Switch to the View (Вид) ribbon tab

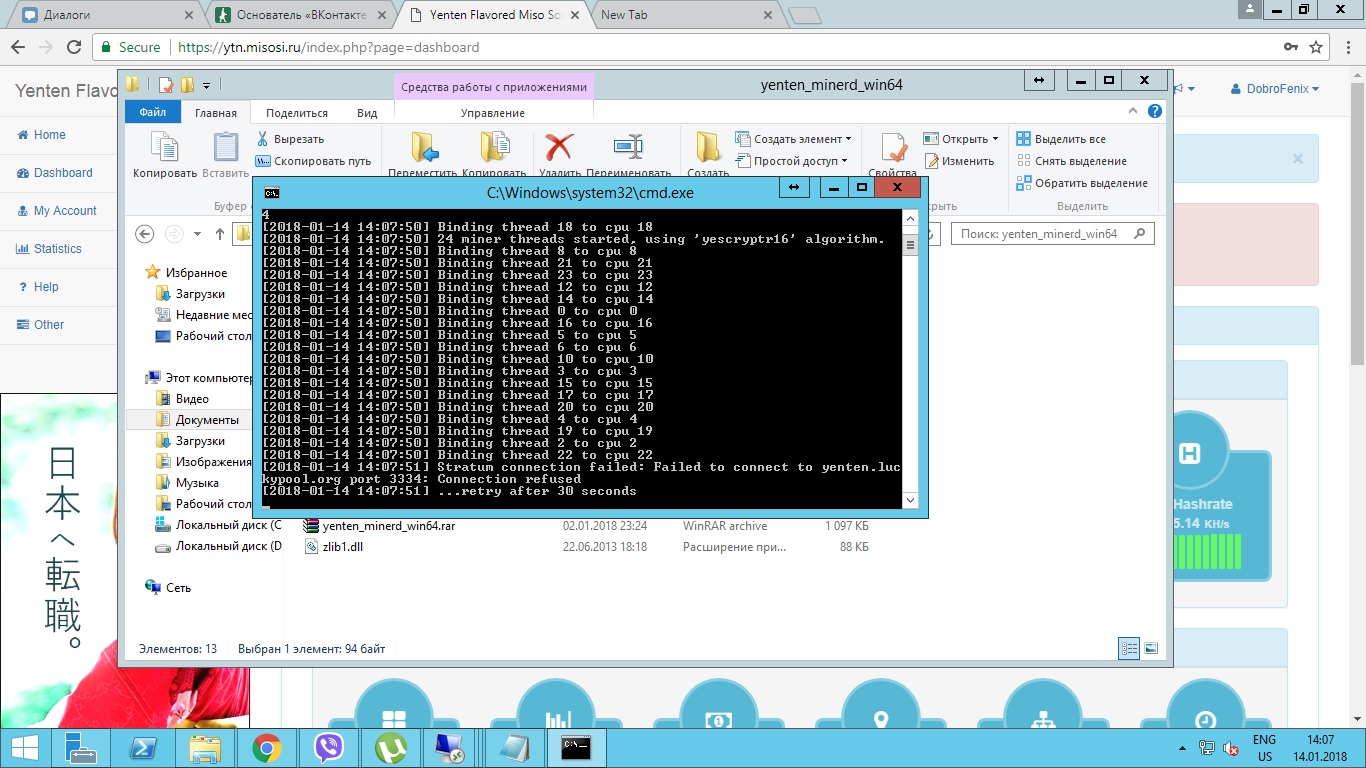[367, 113]
